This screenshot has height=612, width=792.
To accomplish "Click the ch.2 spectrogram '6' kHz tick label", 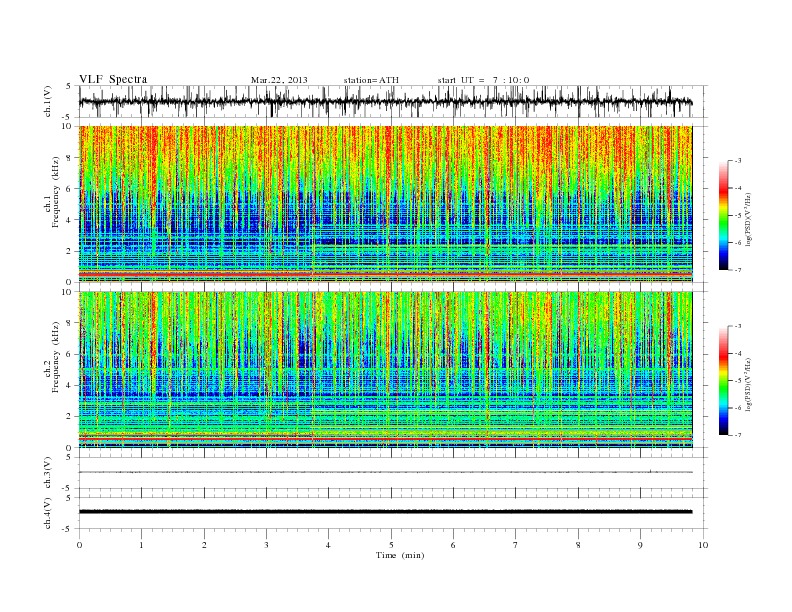I will 69,354.
